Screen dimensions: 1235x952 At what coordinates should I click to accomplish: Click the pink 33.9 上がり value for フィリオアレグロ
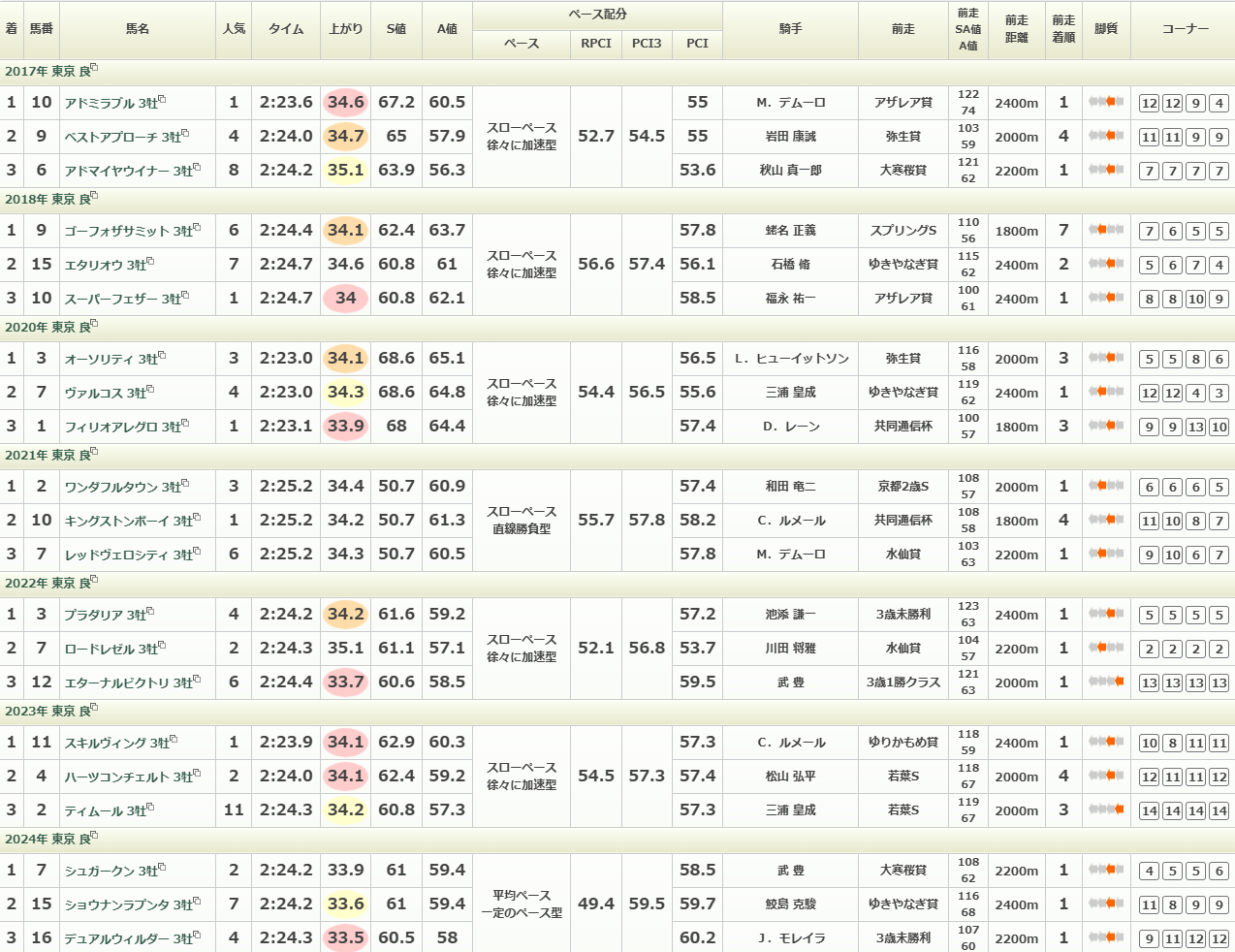coord(345,426)
